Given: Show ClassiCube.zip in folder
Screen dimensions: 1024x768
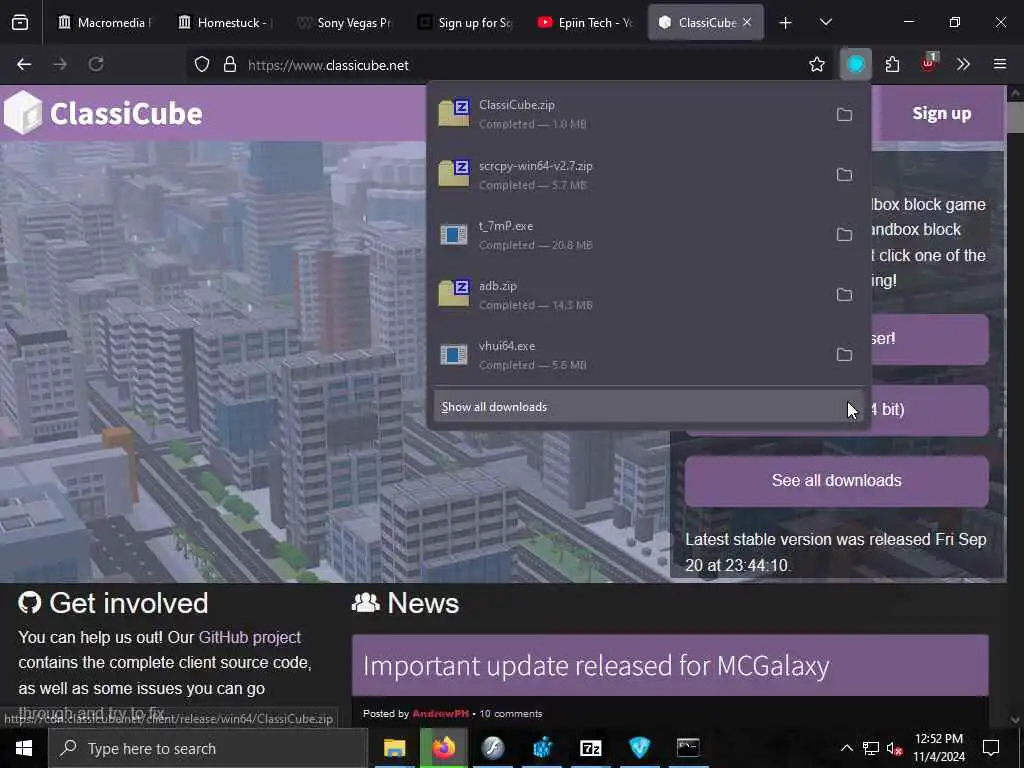Looking at the screenshot, I should [844, 115].
